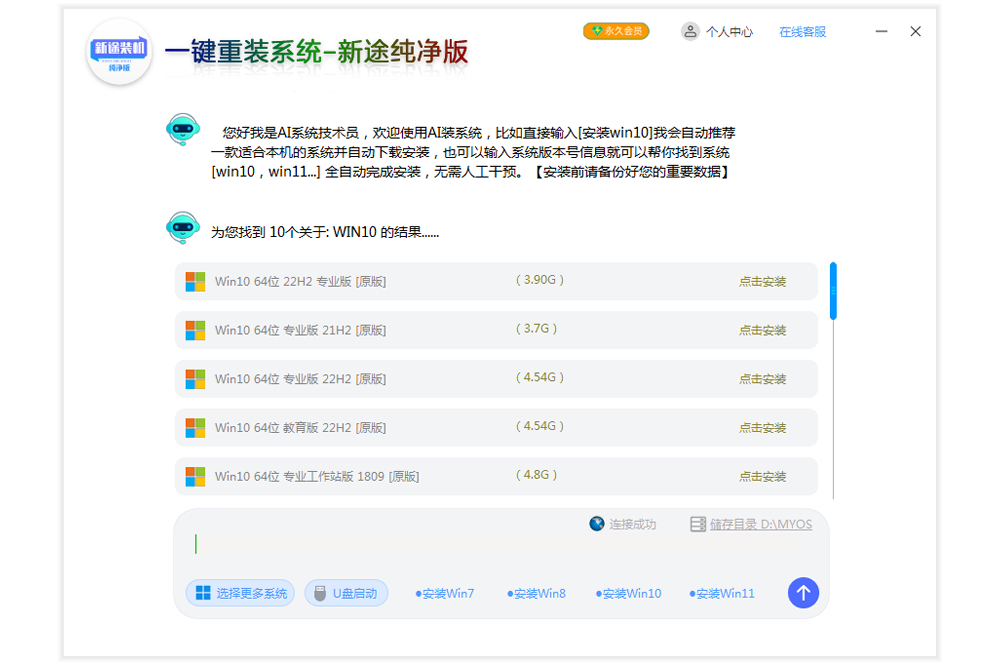
Task: Choose the 安装Win7 quick option
Action: pos(445,593)
